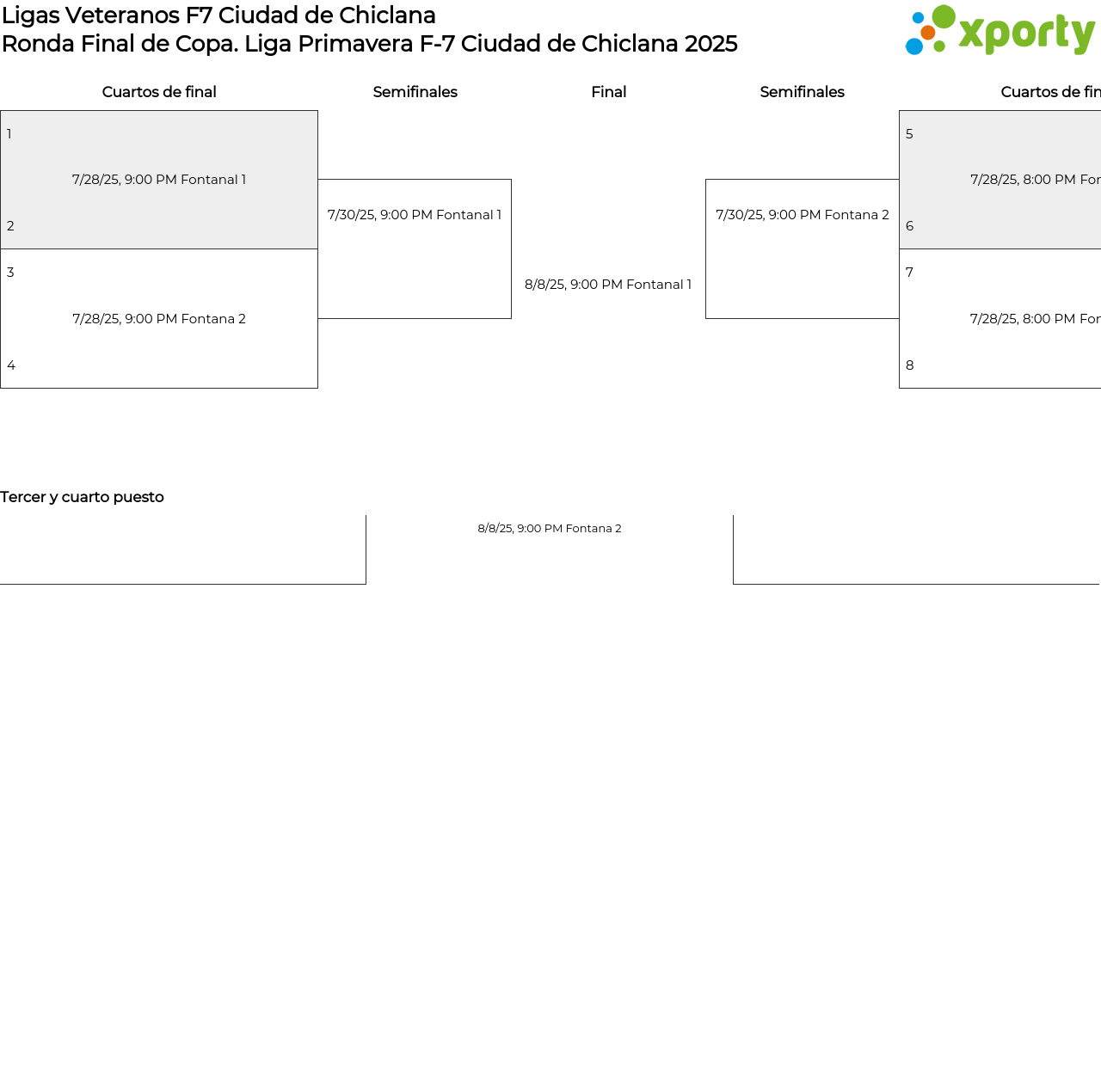The height and width of the screenshot is (1092, 1101).
Task: Open the quarterfinal match at 9:00 PM Fontanal 1
Action: pyautogui.click(x=159, y=180)
